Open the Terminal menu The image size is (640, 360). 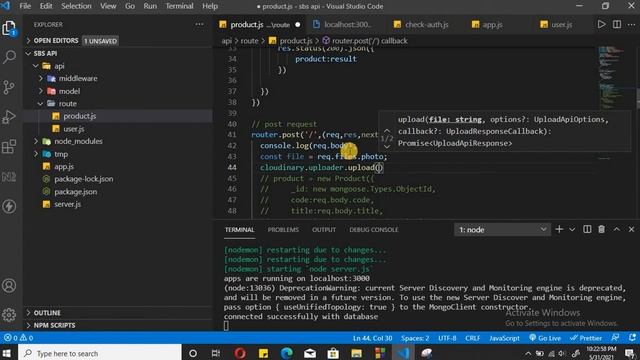(179, 6)
